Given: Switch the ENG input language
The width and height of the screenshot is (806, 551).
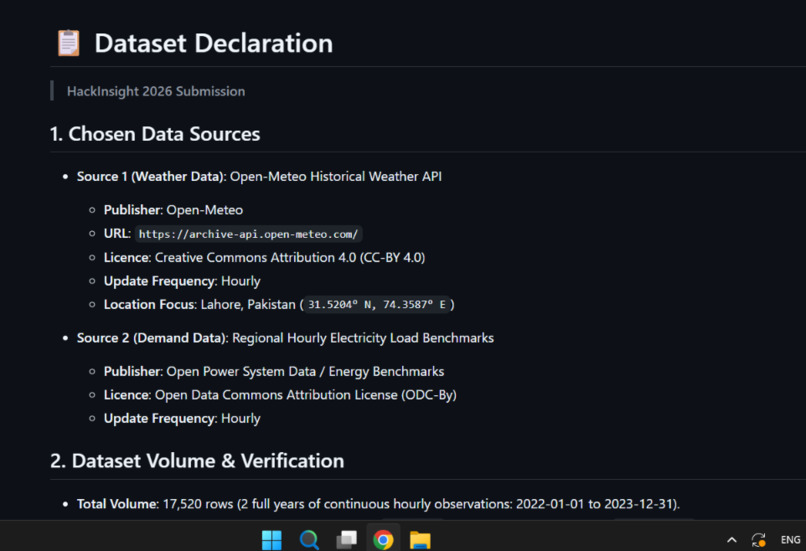Looking at the screenshot, I should pyautogui.click(x=790, y=540).
